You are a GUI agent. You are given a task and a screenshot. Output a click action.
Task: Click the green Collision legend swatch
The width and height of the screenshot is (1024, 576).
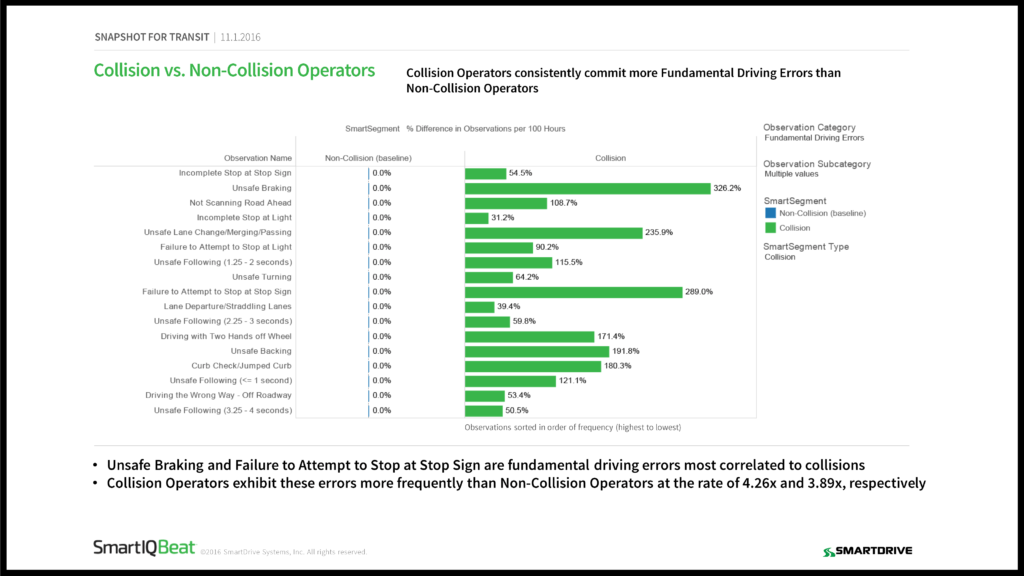click(x=771, y=228)
